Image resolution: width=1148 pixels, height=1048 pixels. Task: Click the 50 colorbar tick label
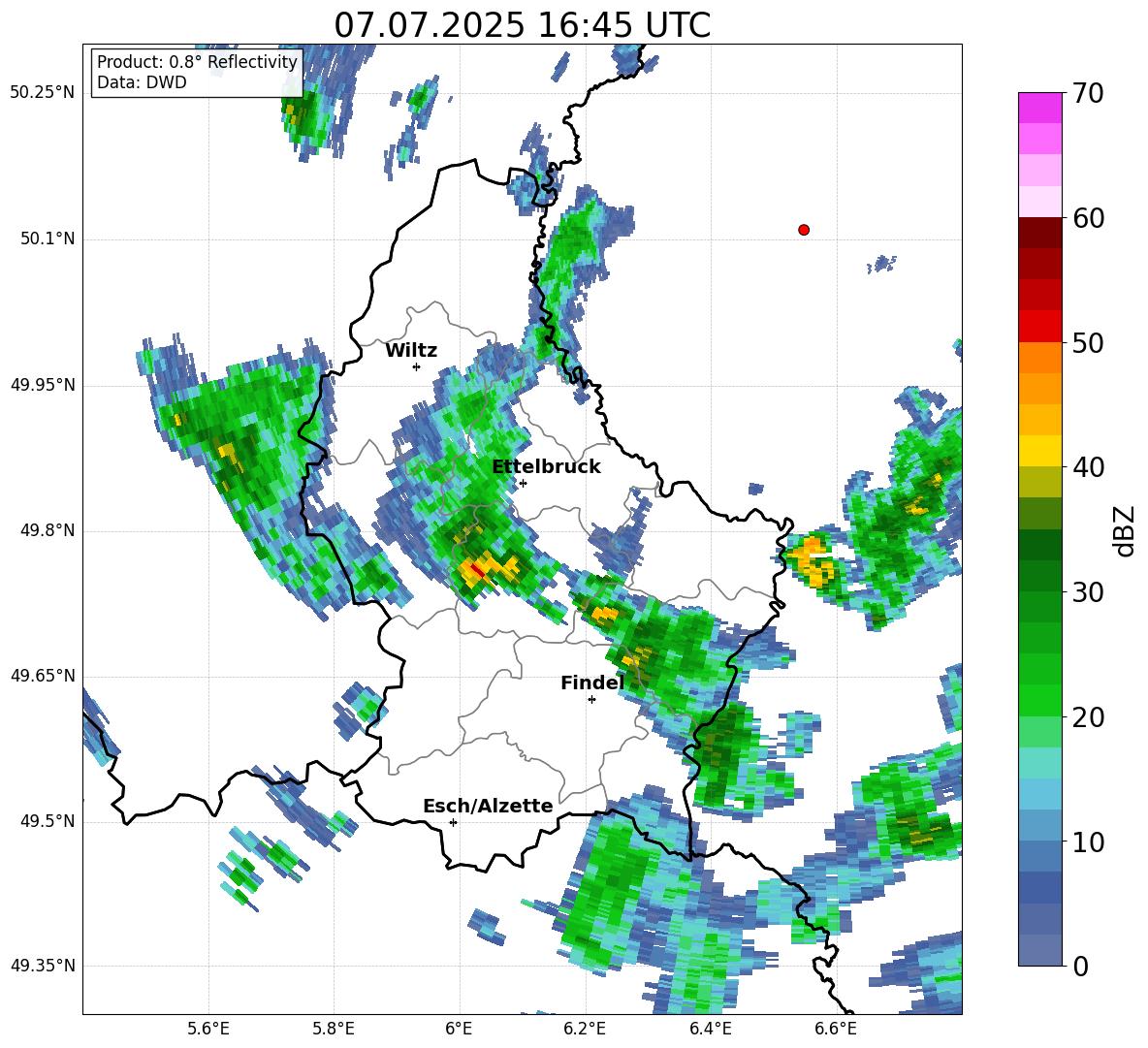[1087, 342]
